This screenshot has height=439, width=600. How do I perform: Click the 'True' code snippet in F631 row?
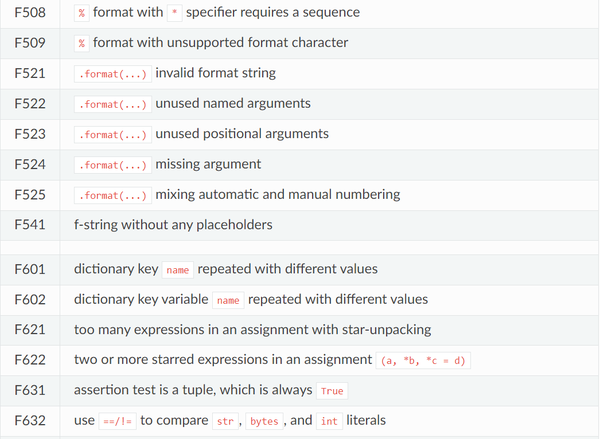[x=333, y=391]
